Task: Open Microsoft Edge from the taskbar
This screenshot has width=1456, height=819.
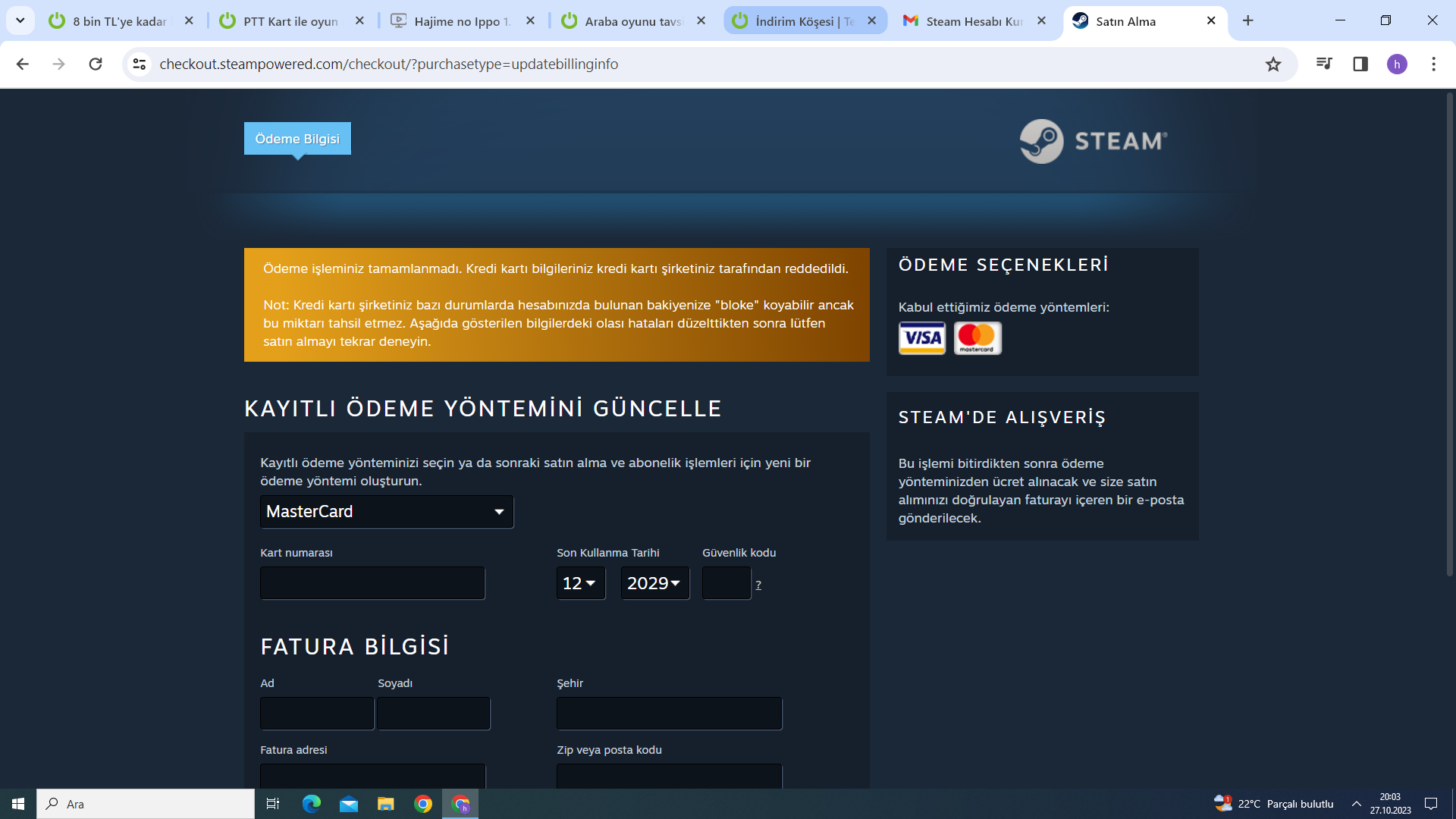Action: coord(312,804)
